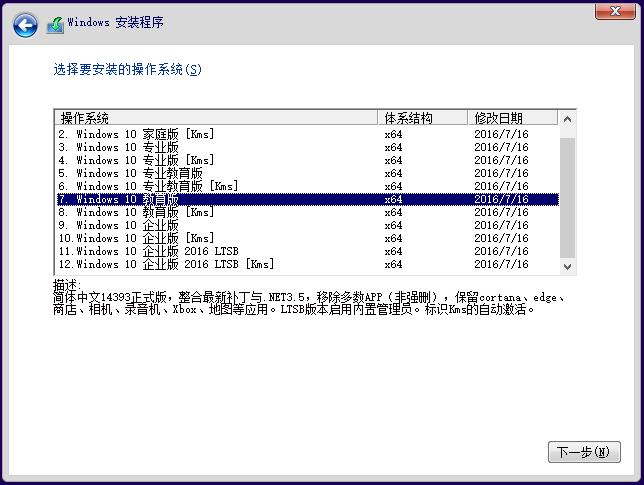Click the Windows Setup installer icon

click(55, 25)
